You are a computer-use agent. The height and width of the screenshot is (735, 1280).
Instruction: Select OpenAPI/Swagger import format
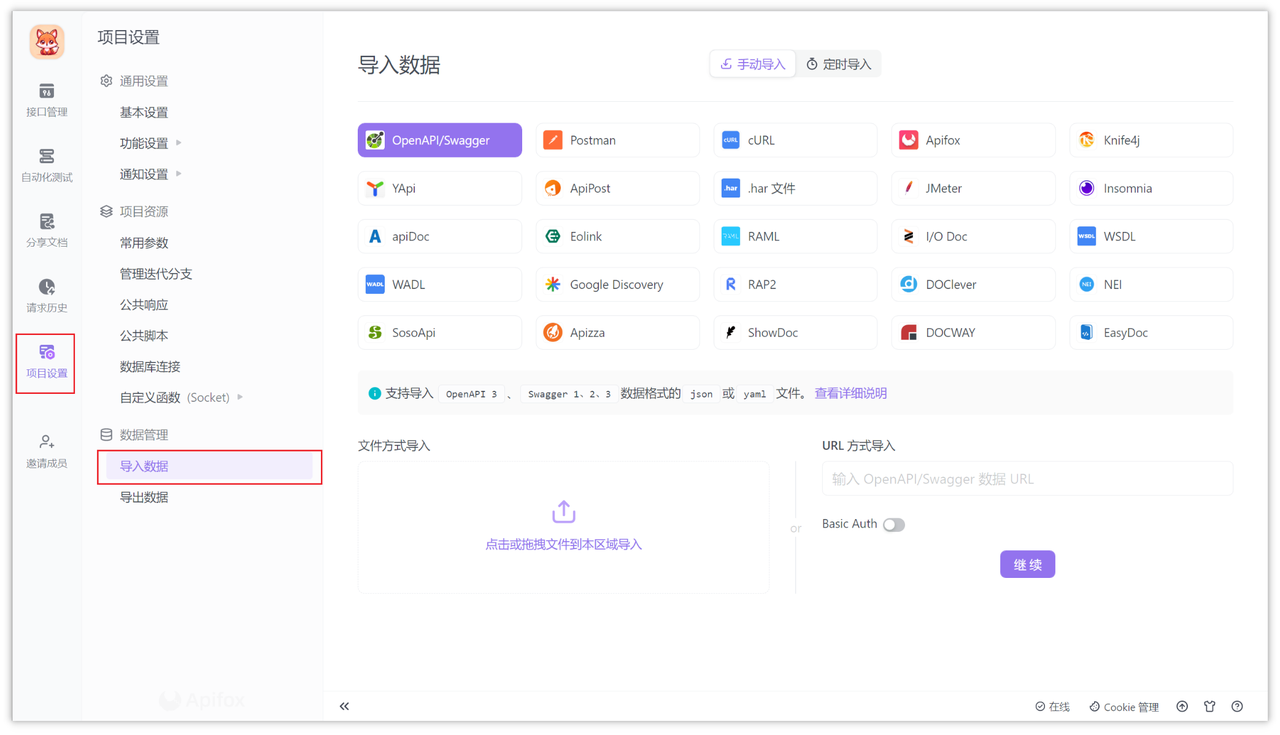pos(440,140)
